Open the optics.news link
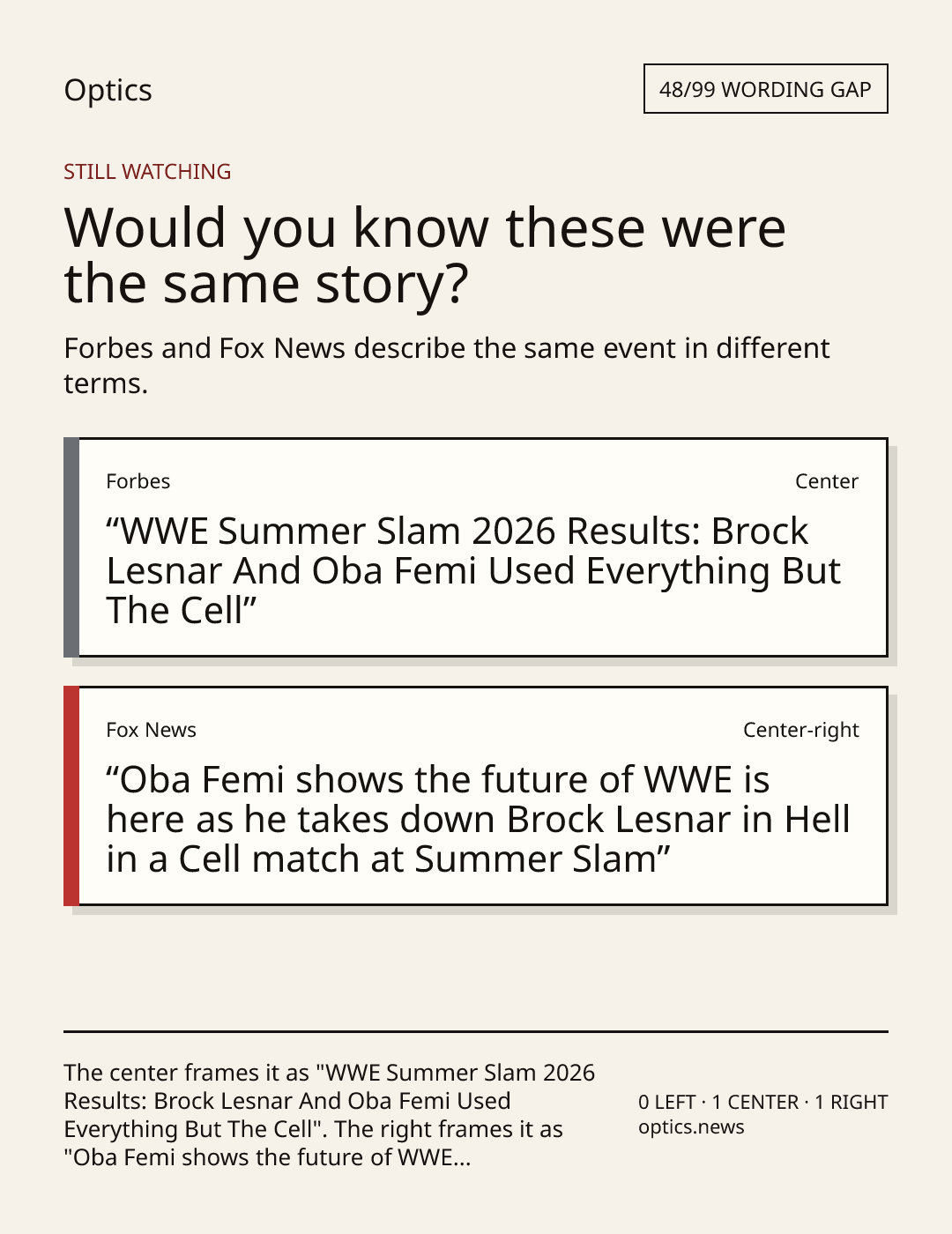 click(691, 1127)
